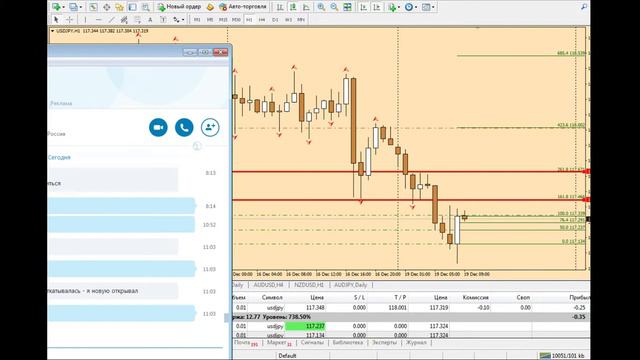Expand the indicators dropdown arrow

click(x=399, y=7)
